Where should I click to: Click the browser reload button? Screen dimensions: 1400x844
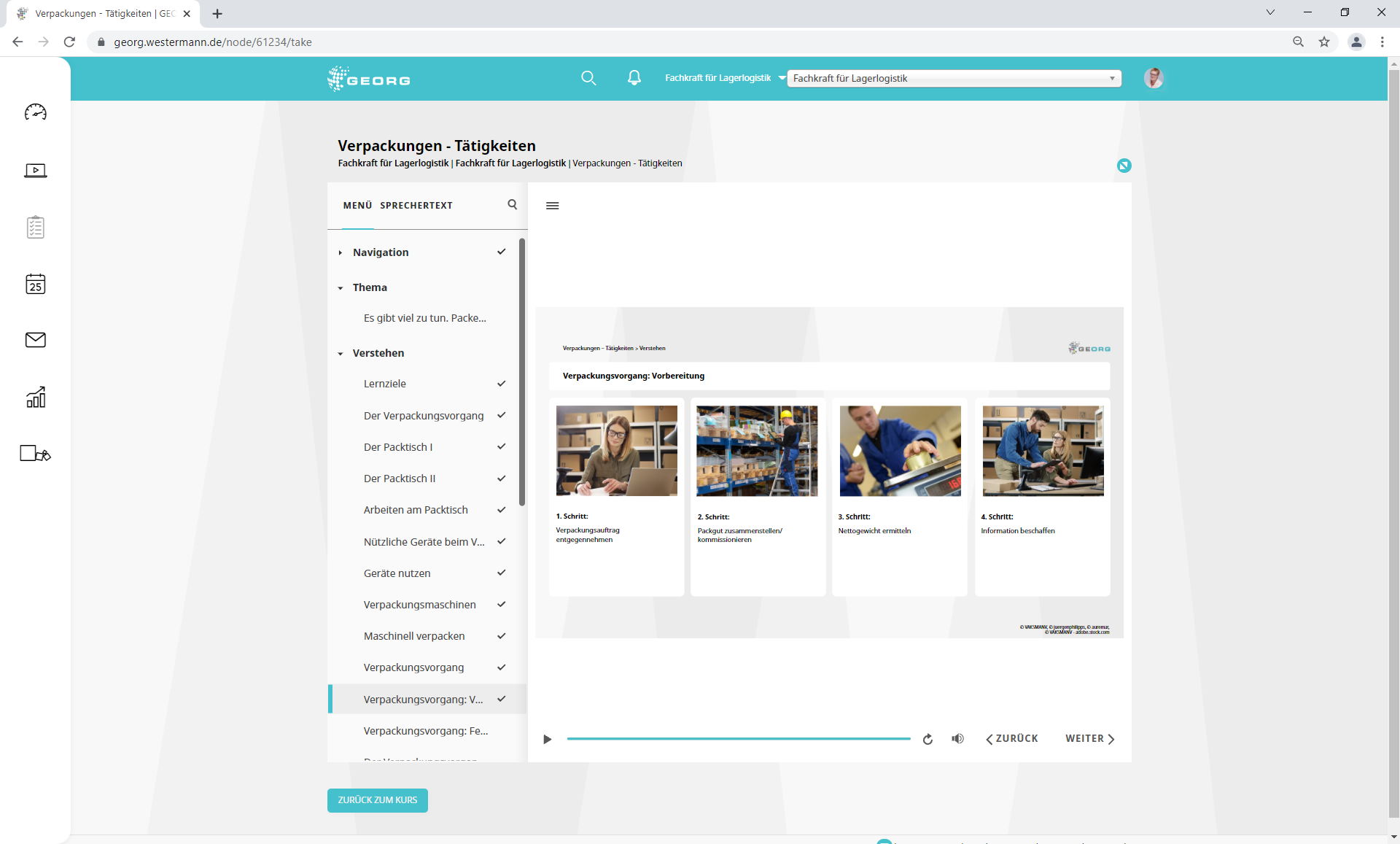tap(69, 42)
